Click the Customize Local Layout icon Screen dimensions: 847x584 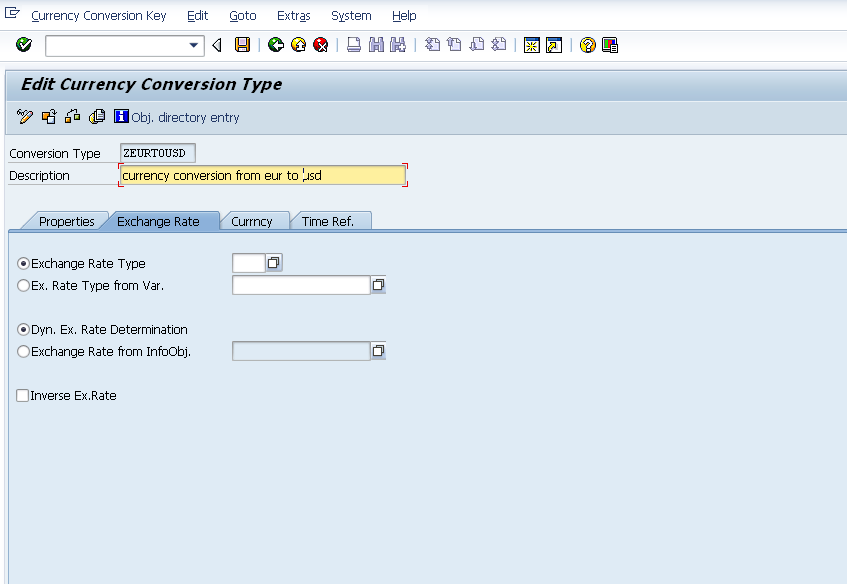(610, 45)
